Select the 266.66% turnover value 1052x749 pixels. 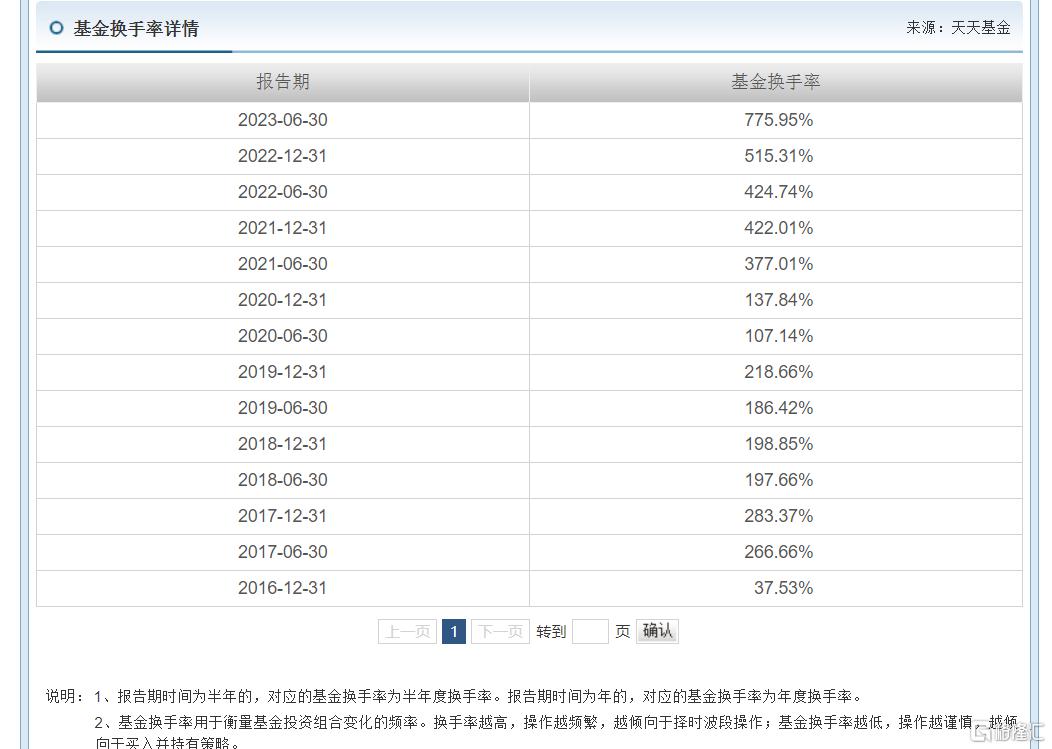pyautogui.click(x=778, y=552)
